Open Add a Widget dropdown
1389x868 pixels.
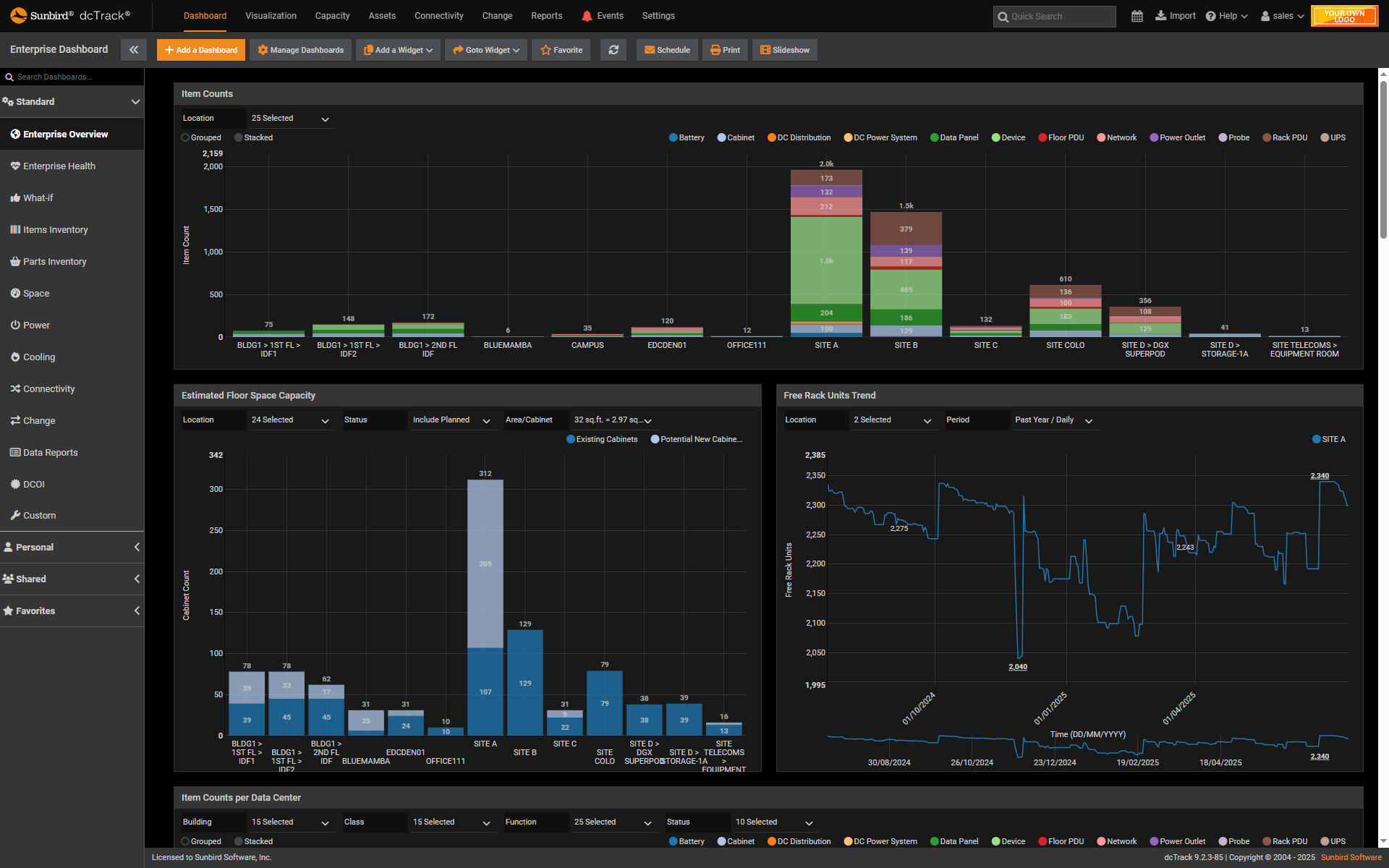tap(398, 50)
